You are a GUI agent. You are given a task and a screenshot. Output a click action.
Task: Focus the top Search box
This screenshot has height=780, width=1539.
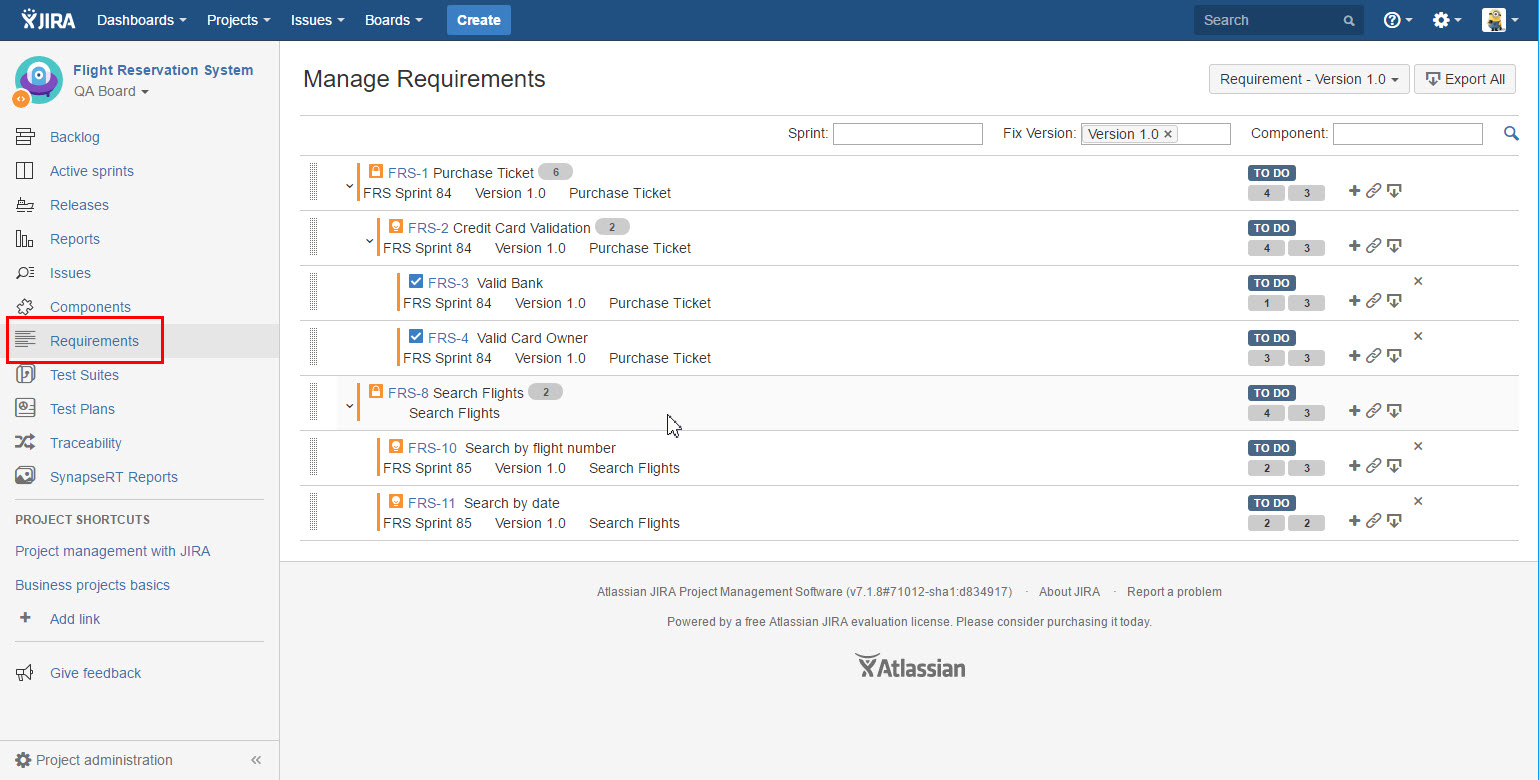click(1278, 20)
